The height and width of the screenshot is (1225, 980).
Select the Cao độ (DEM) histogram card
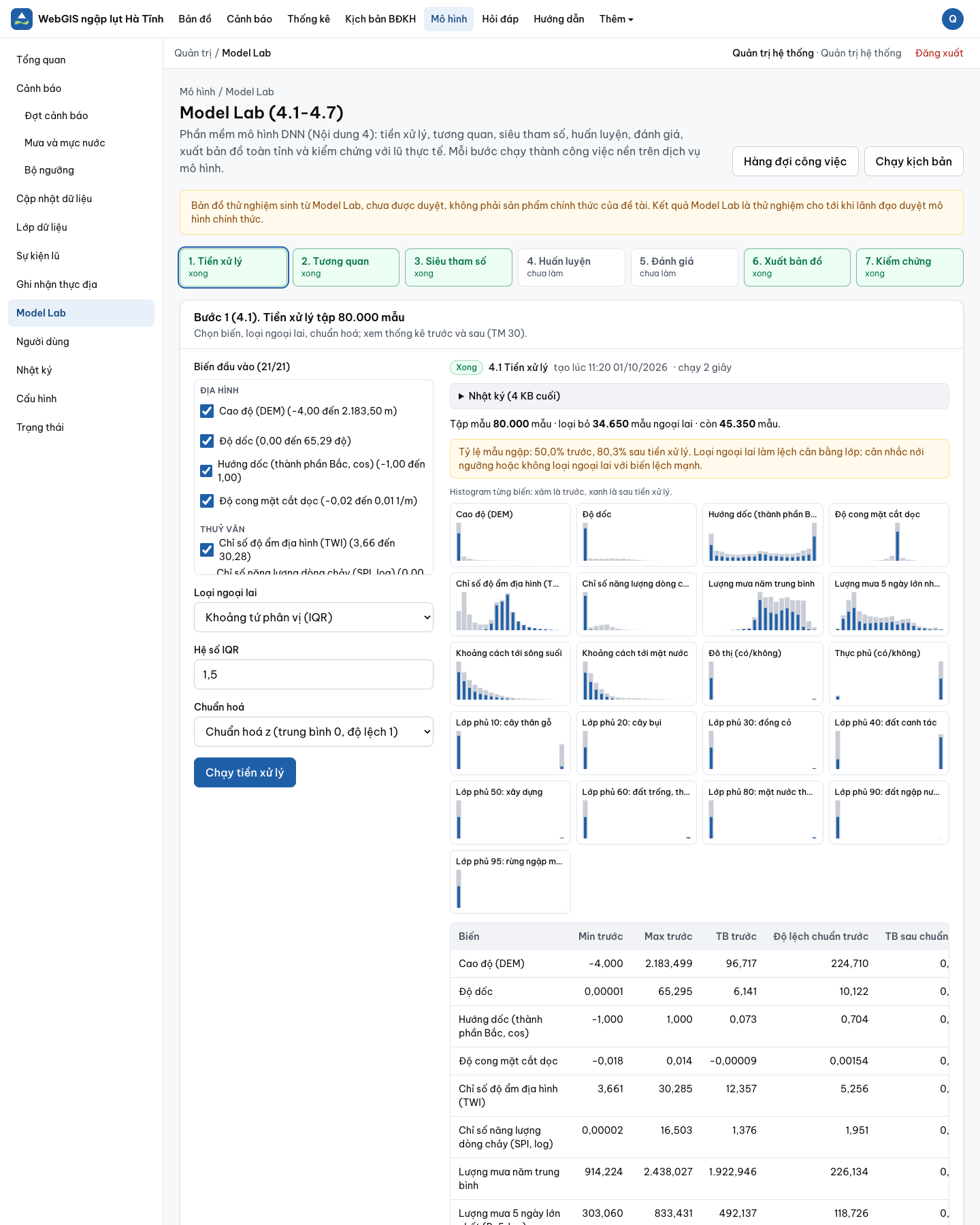510,535
